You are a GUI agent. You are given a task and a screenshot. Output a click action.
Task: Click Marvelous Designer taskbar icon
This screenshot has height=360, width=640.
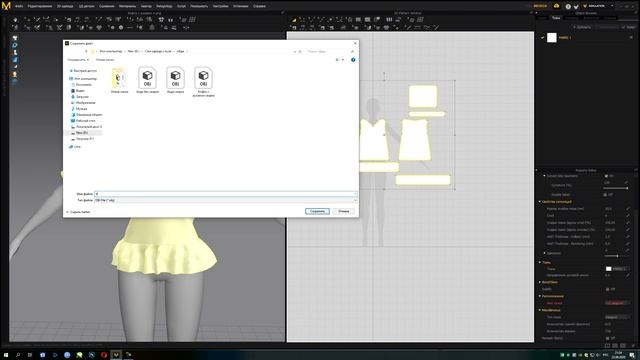tap(116, 355)
